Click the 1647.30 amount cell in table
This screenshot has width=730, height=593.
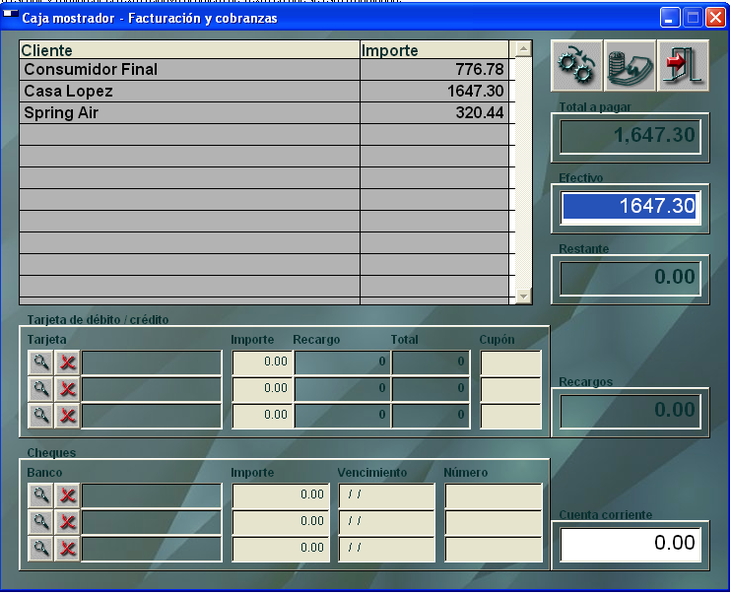(x=434, y=91)
